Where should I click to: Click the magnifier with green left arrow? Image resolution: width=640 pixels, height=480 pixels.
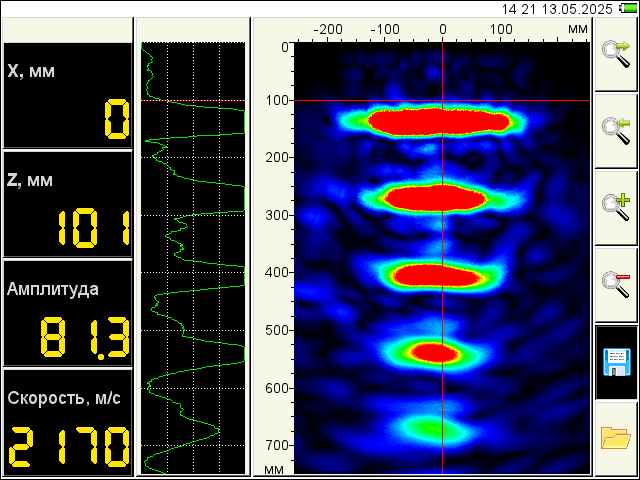616,130
